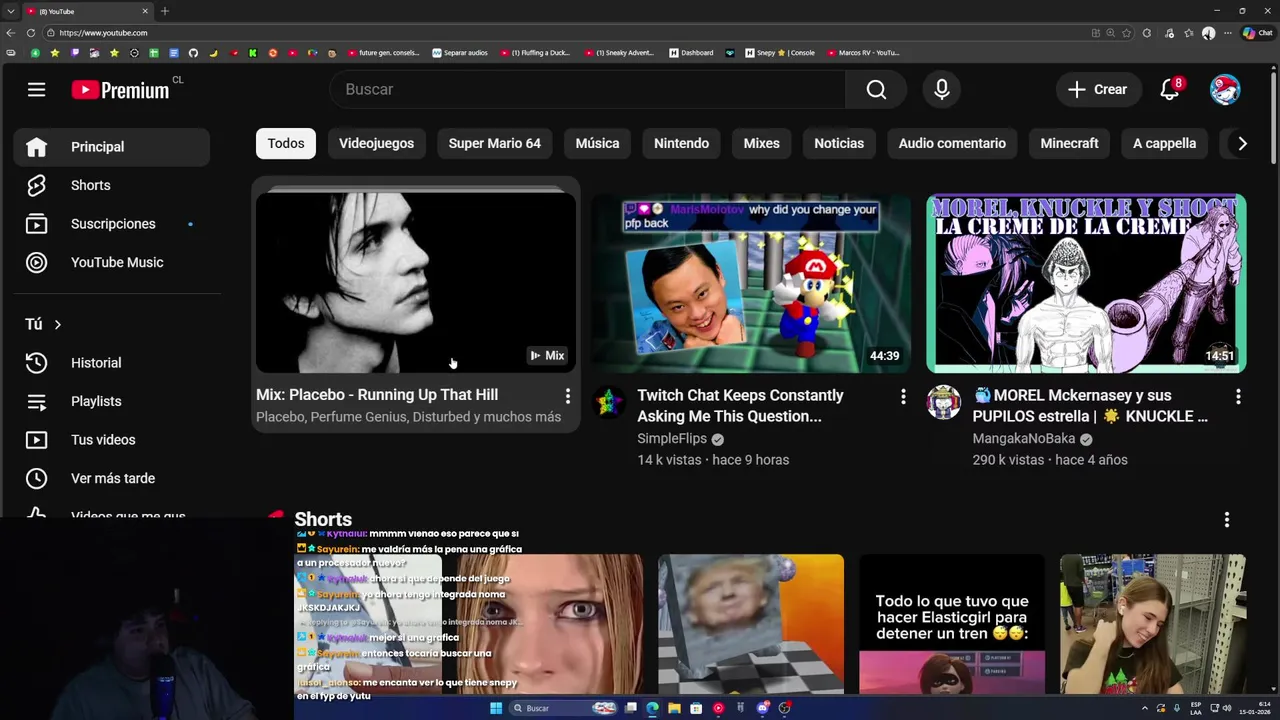Open options for Twitch Chat video
Screen dimensions: 1280x720
tap(903, 396)
